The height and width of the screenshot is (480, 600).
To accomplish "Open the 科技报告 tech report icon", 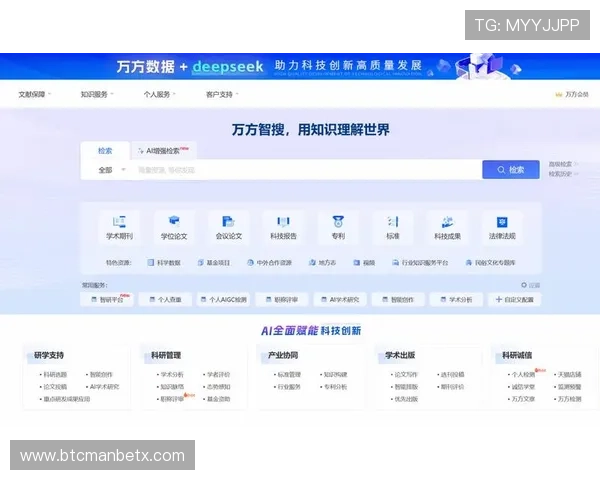I will 283,222.
